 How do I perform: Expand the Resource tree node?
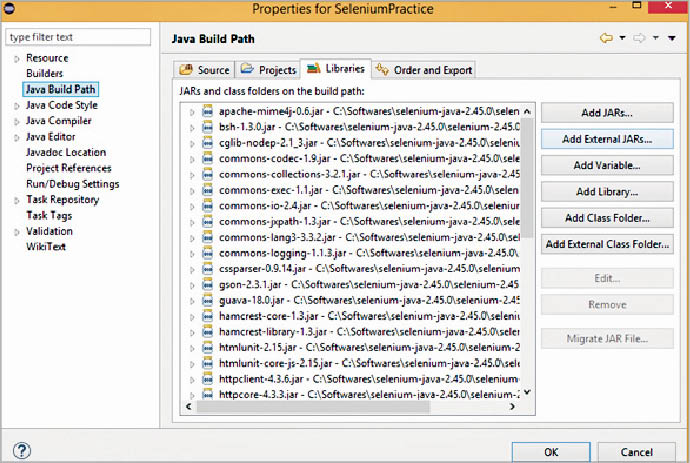pyautogui.click(x=16, y=59)
